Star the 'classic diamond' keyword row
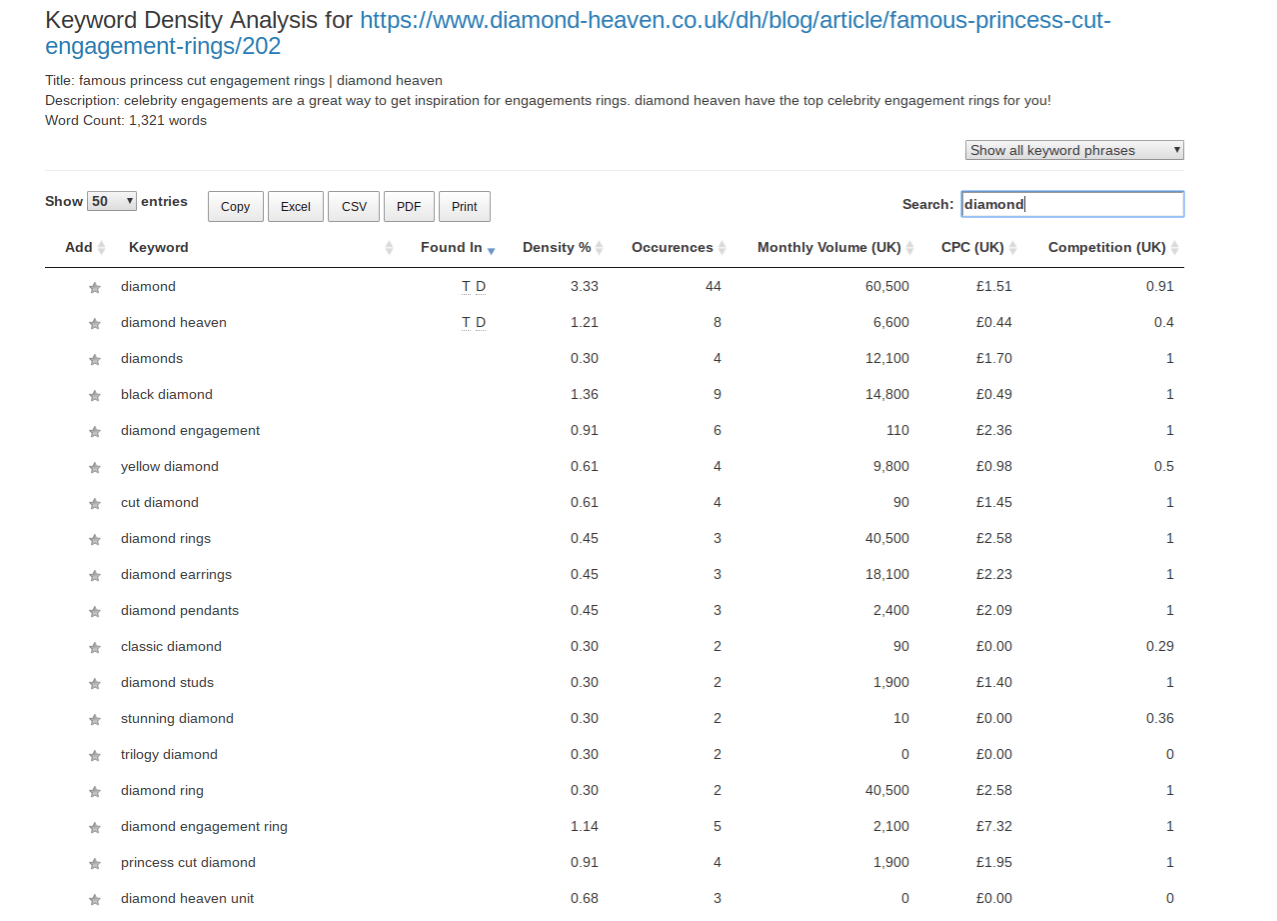 [95, 648]
